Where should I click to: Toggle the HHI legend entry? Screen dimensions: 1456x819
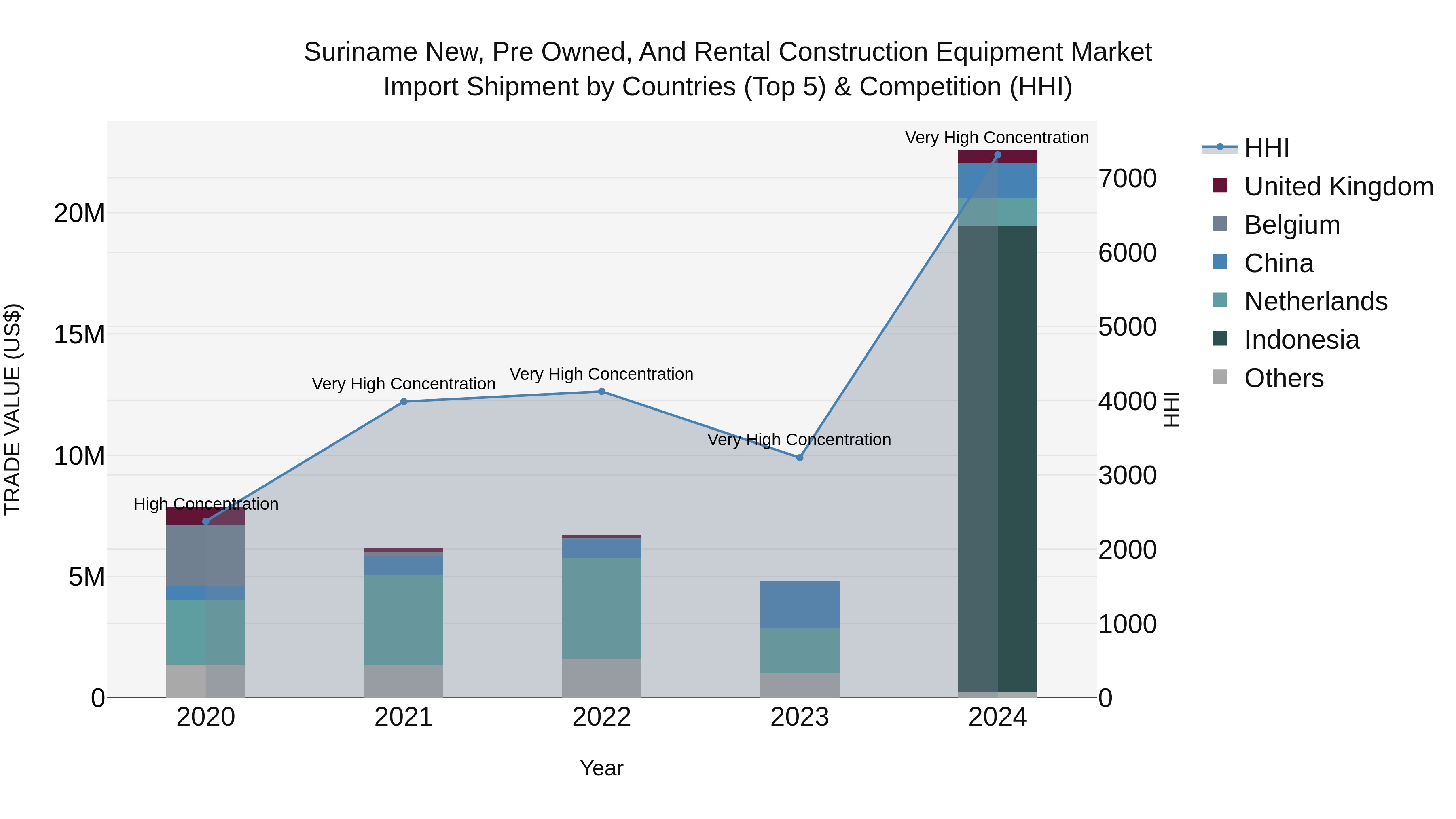(1246, 148)
